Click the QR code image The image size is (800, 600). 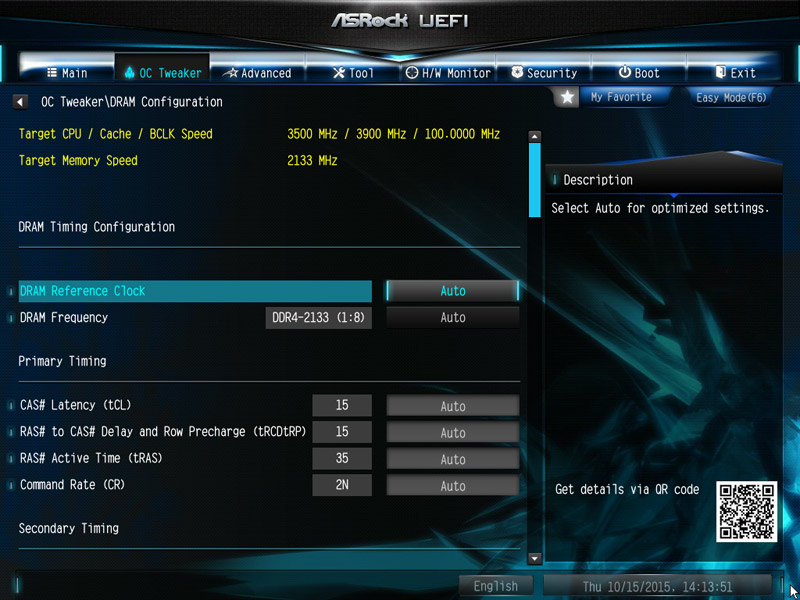pos(746,511)
